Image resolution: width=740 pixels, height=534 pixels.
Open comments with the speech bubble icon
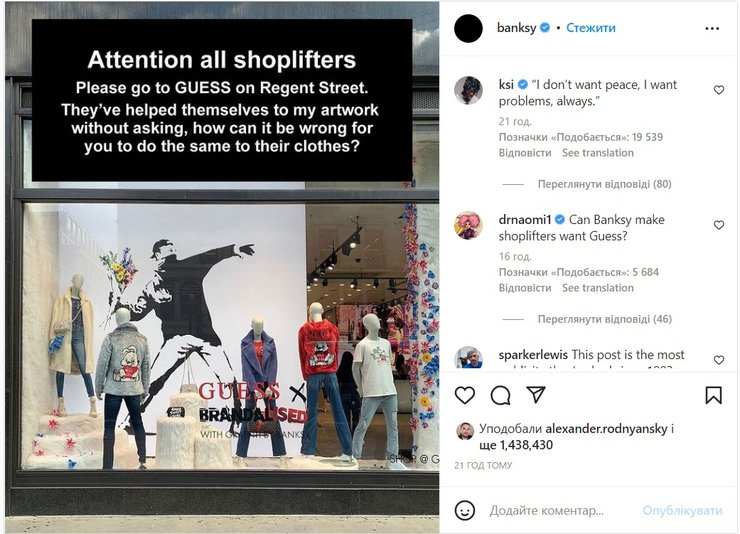[500, 395]
